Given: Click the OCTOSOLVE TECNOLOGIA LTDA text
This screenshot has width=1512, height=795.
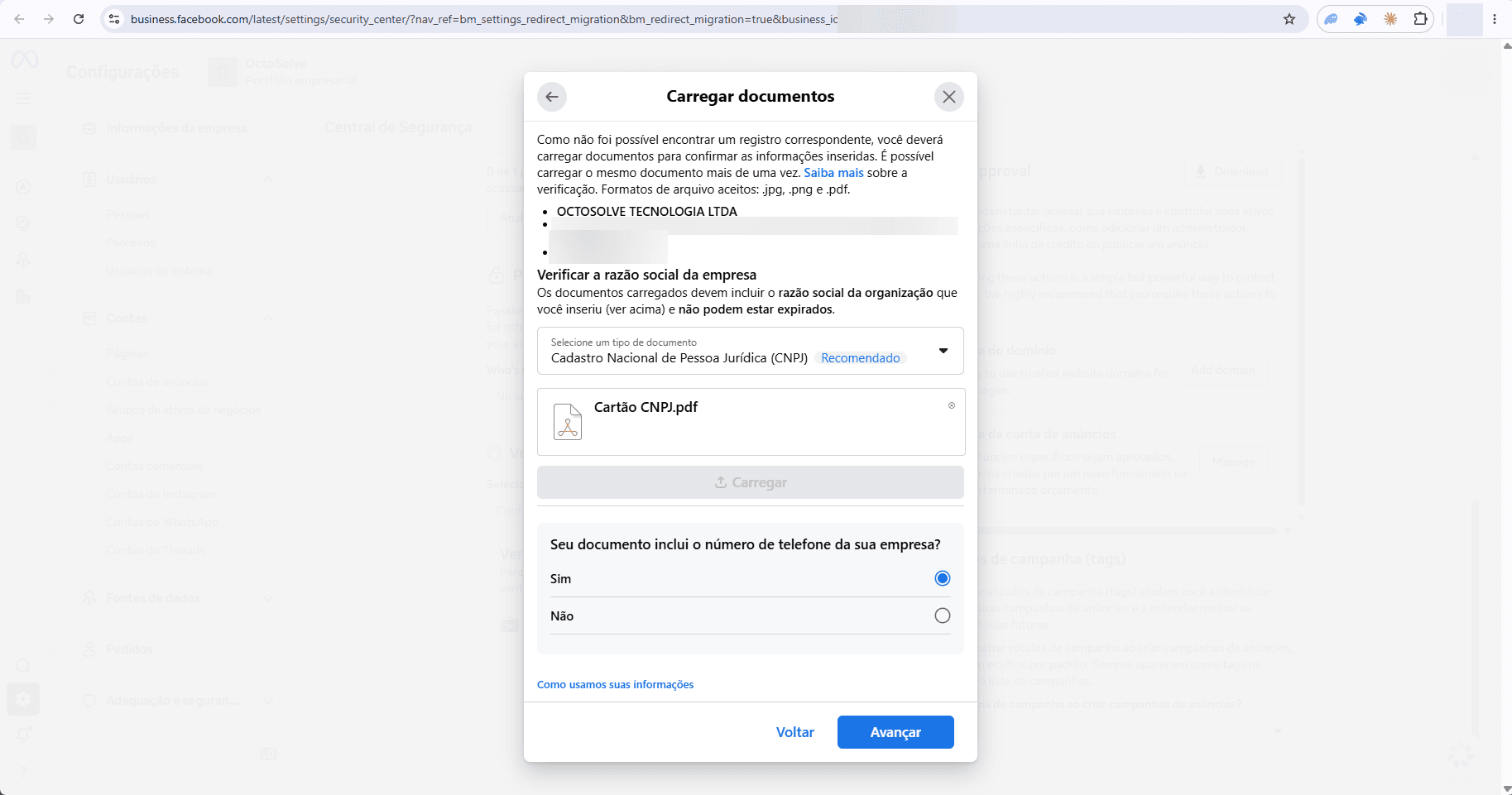Looking at the screenshot, I should (646, 212).
